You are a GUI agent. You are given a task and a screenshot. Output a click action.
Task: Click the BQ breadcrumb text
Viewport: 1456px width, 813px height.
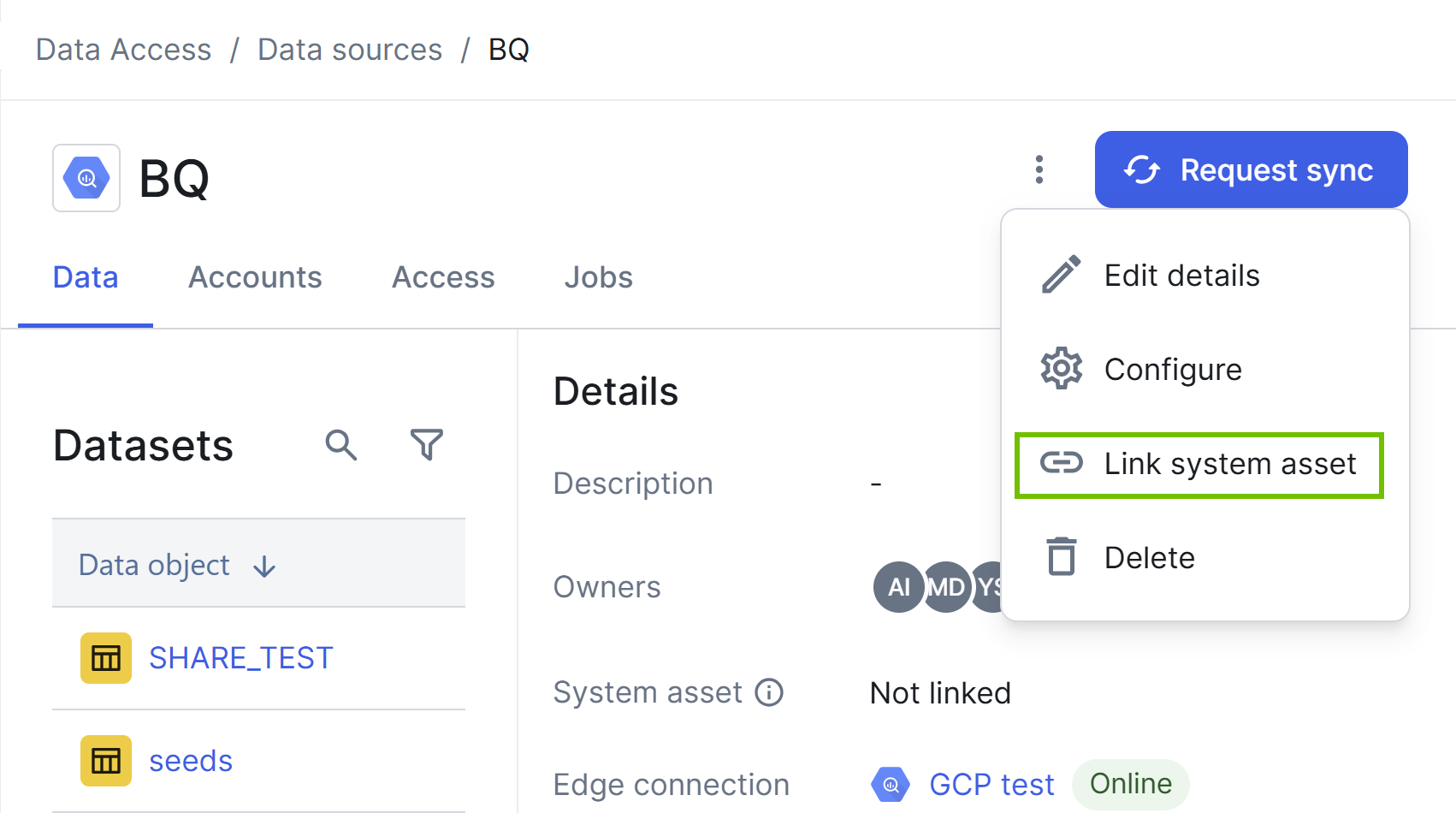pos(509,50)
